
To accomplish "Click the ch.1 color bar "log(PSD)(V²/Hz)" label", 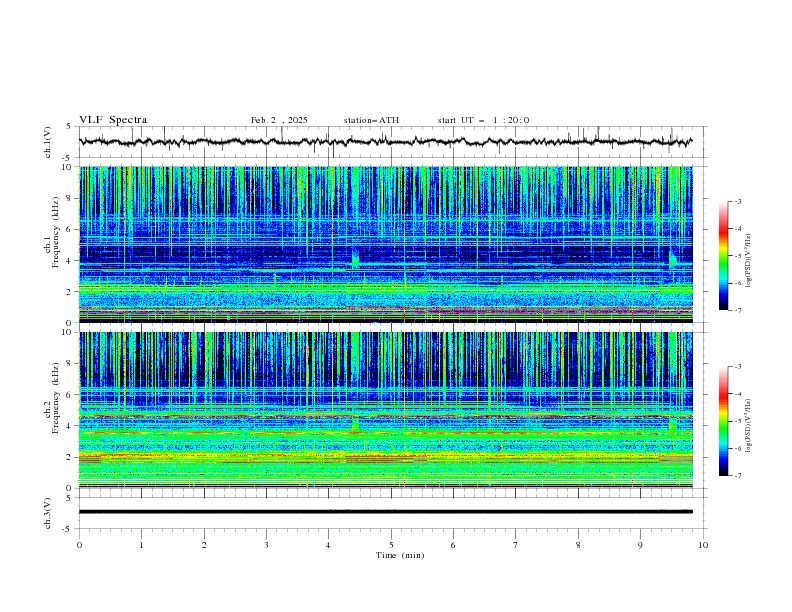I will point(749,261).
